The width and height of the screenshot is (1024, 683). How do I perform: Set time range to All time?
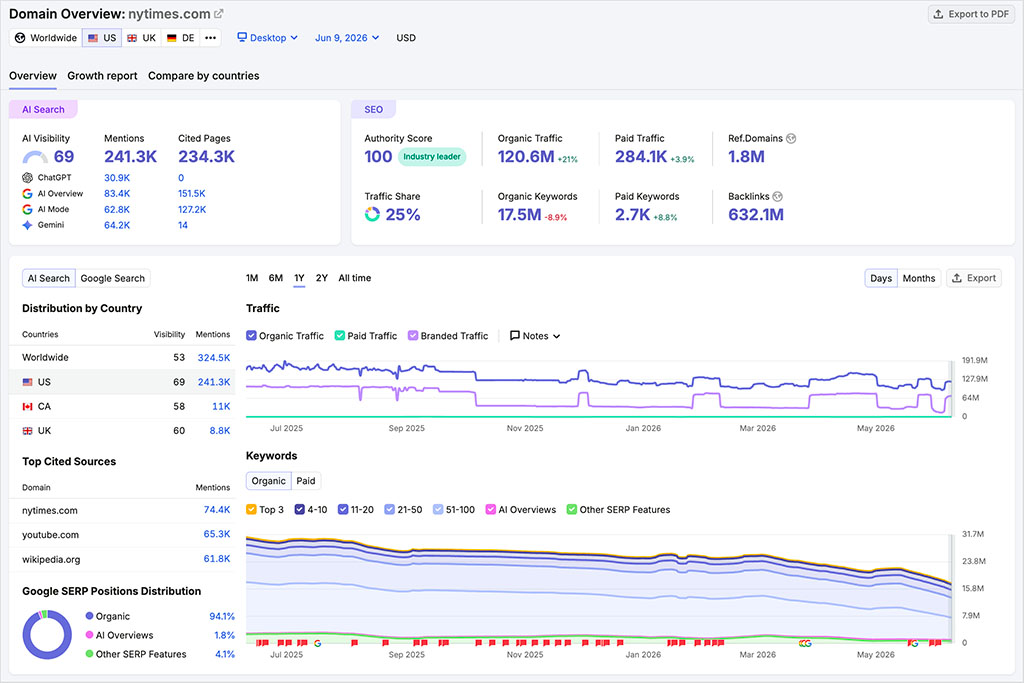coord(355,278)
